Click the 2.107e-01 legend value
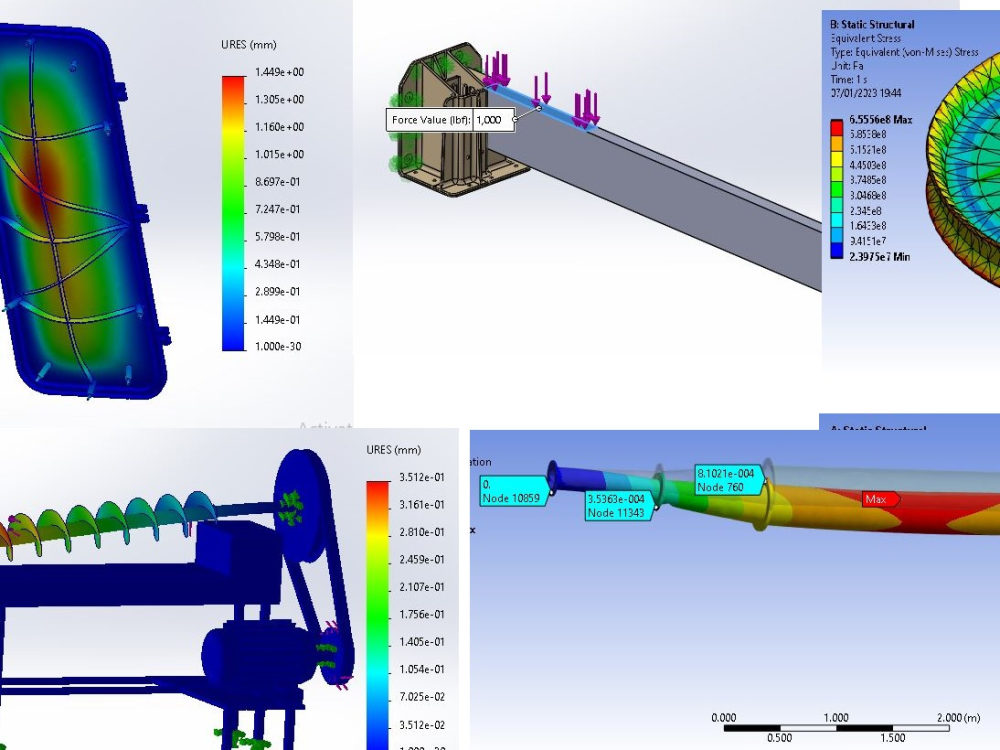The height and width of the screenshot is (750, 1000). pyautogui.click(x=422, y=587)
